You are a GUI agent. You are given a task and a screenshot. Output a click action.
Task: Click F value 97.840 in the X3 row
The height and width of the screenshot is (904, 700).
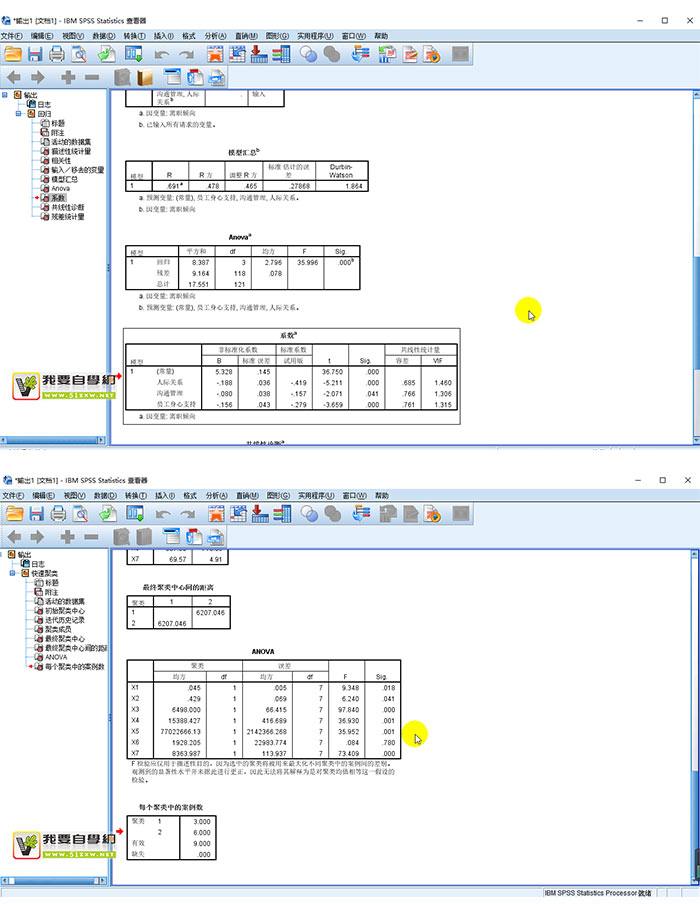348,710
